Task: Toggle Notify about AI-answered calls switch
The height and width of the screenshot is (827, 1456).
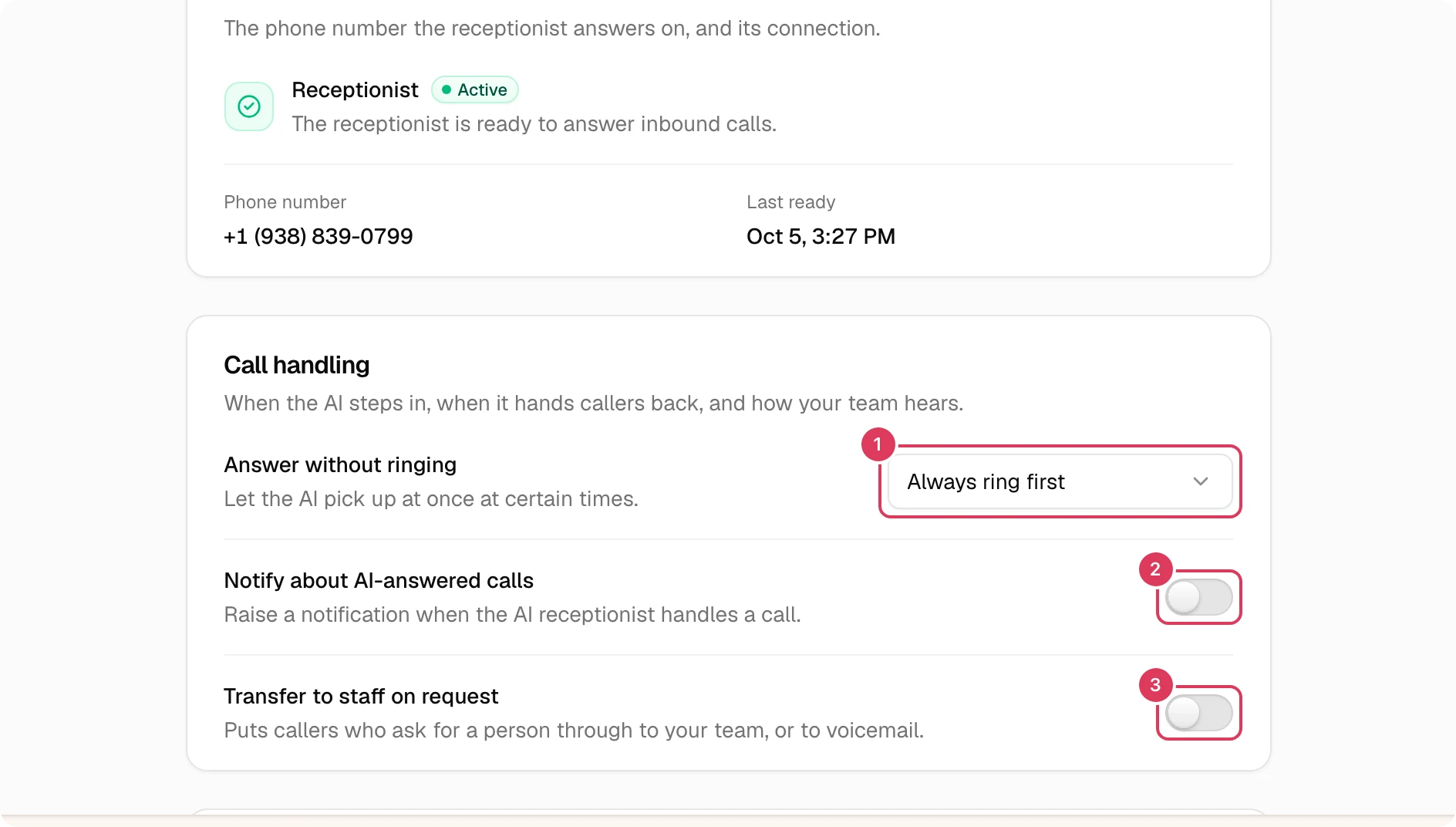Action: coord(1198,597)
